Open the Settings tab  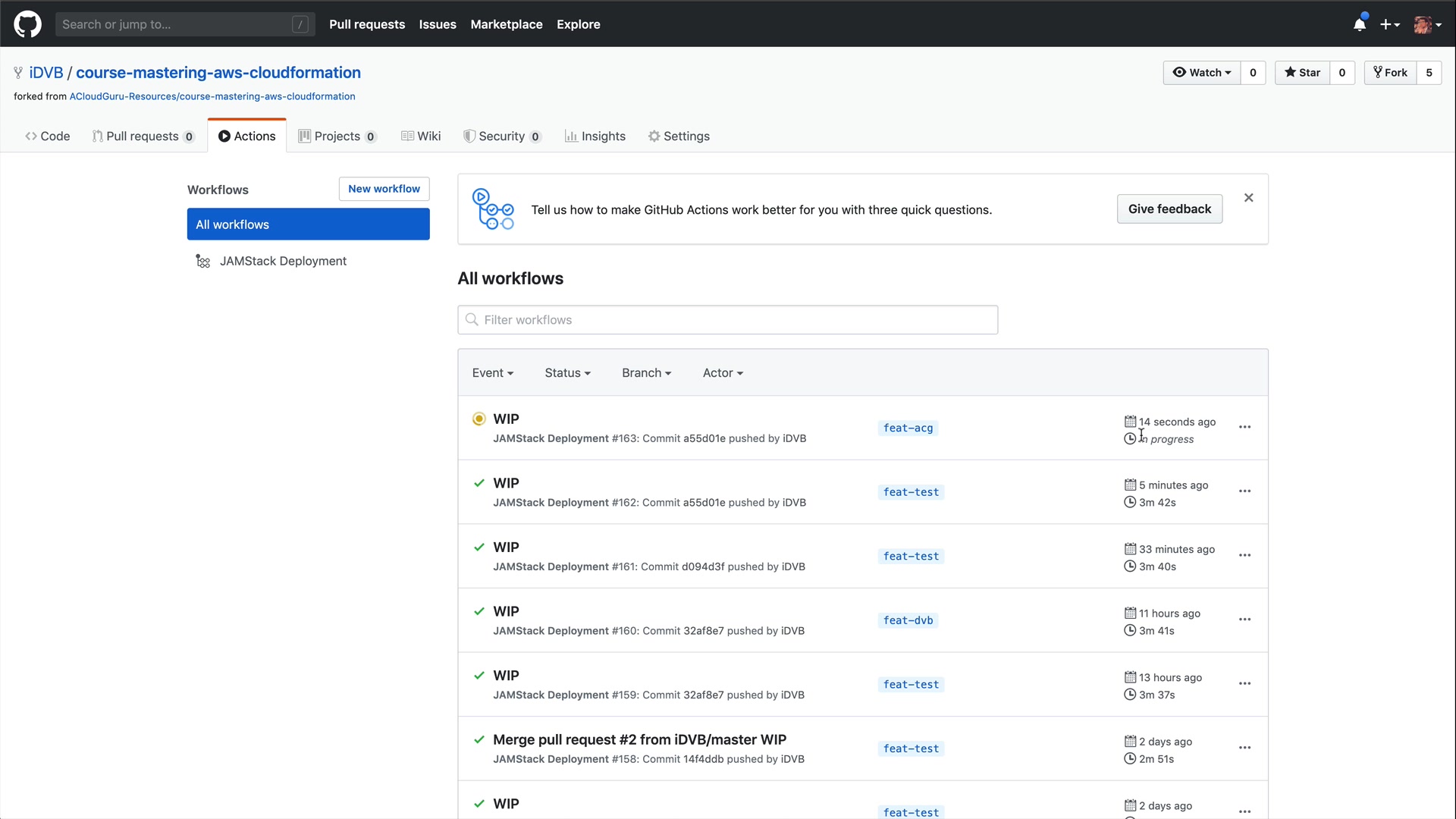coord(679,136)
